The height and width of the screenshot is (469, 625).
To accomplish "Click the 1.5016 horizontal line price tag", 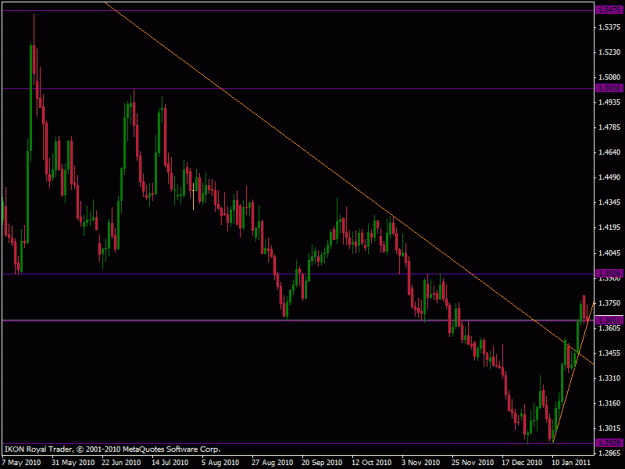I will point(609,88).
